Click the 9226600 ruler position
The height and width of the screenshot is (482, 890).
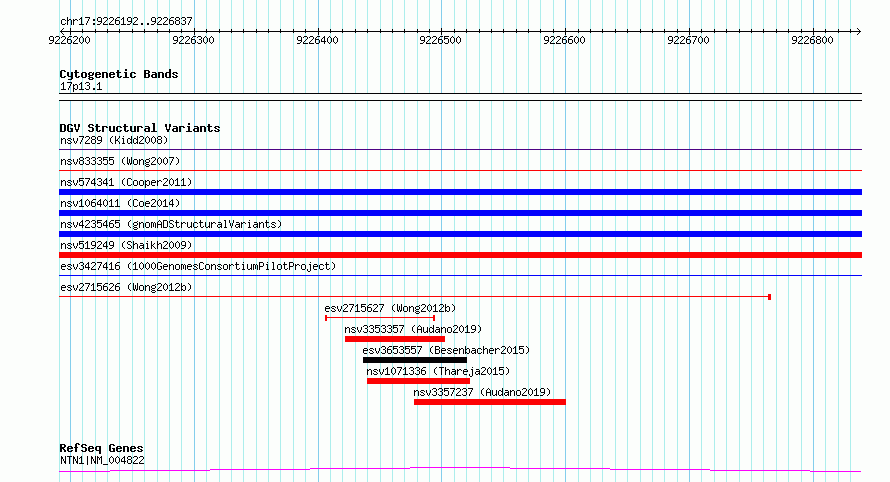[564, 40]
